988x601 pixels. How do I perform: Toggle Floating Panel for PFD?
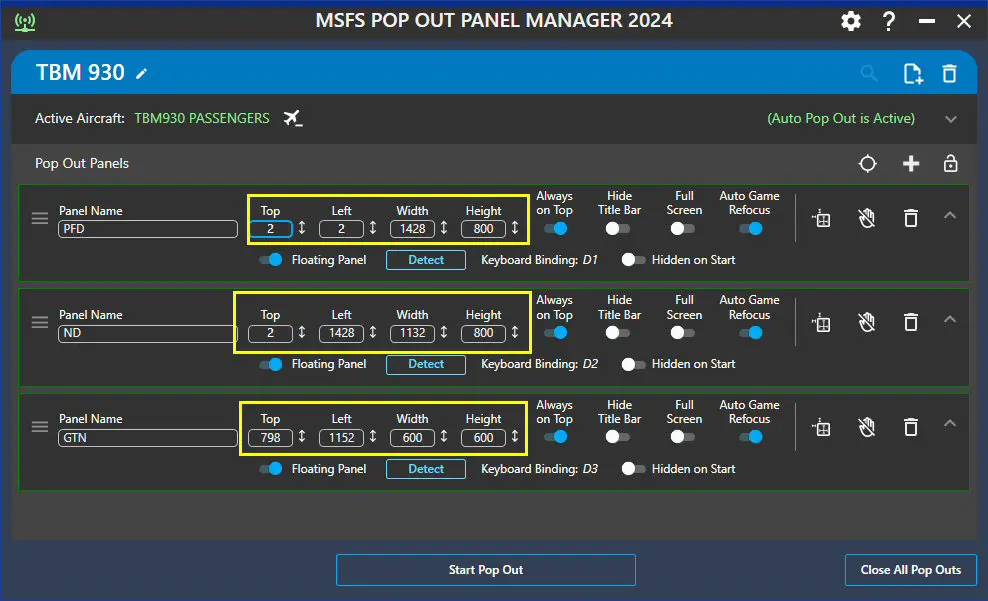click(271, 260)
